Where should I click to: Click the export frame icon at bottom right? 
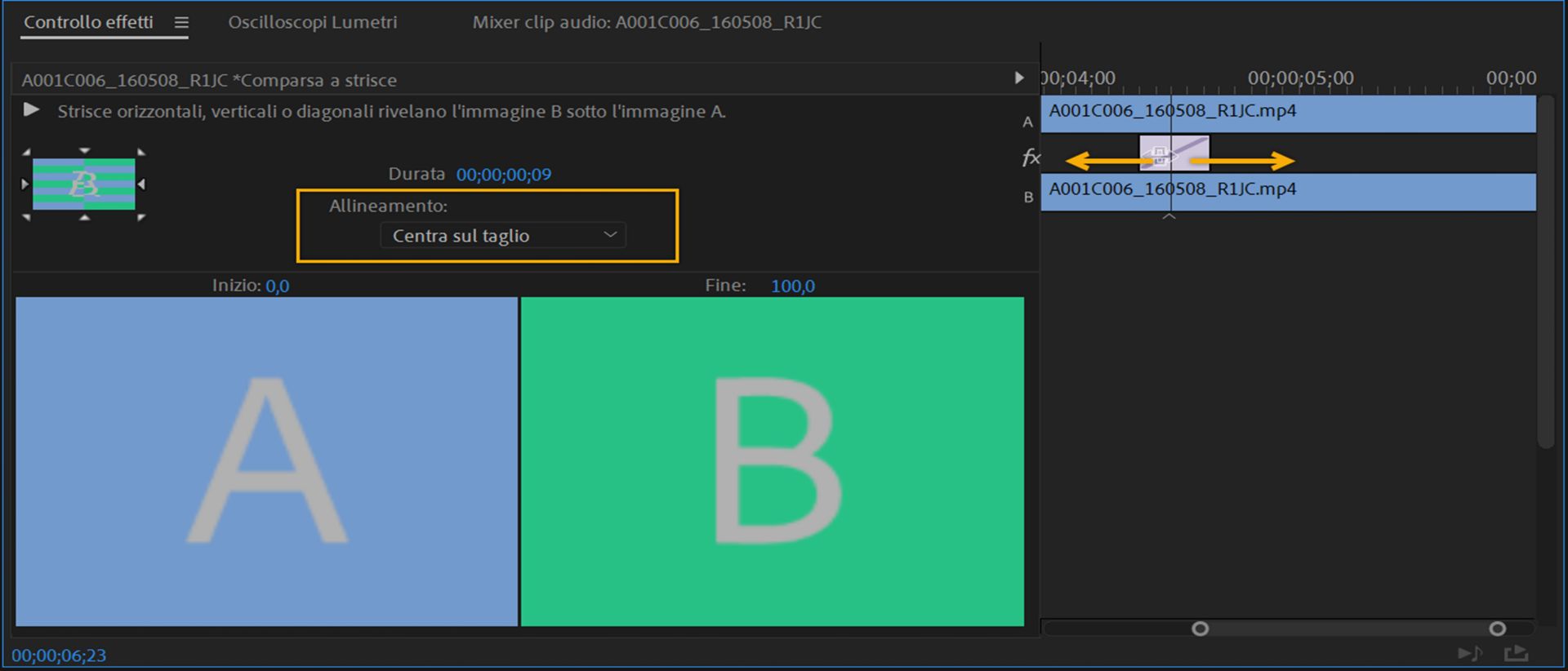point(1516,653)
